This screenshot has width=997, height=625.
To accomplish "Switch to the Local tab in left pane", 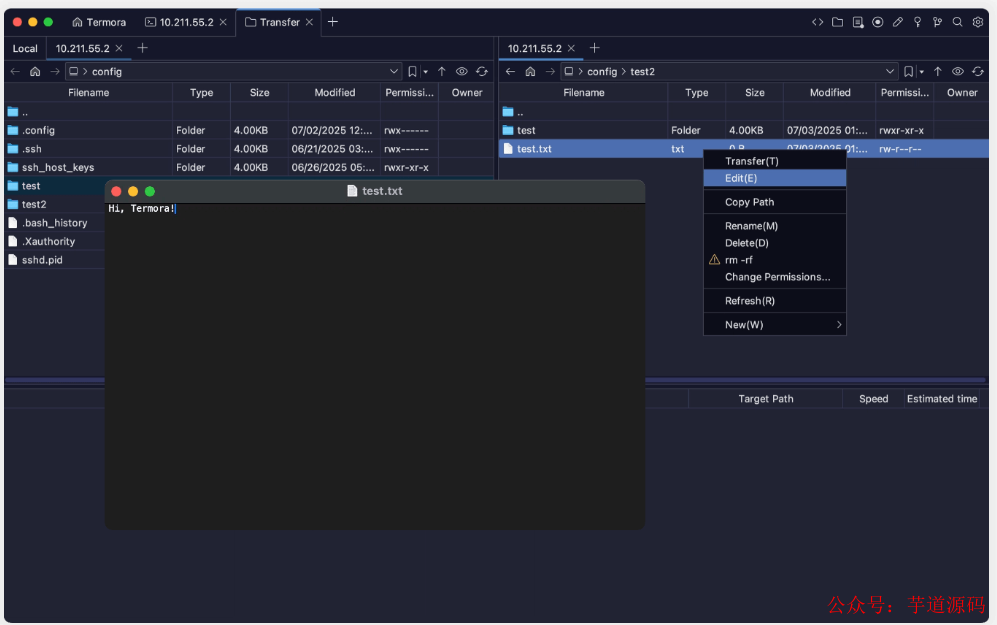I will click(x=25, y=48).
